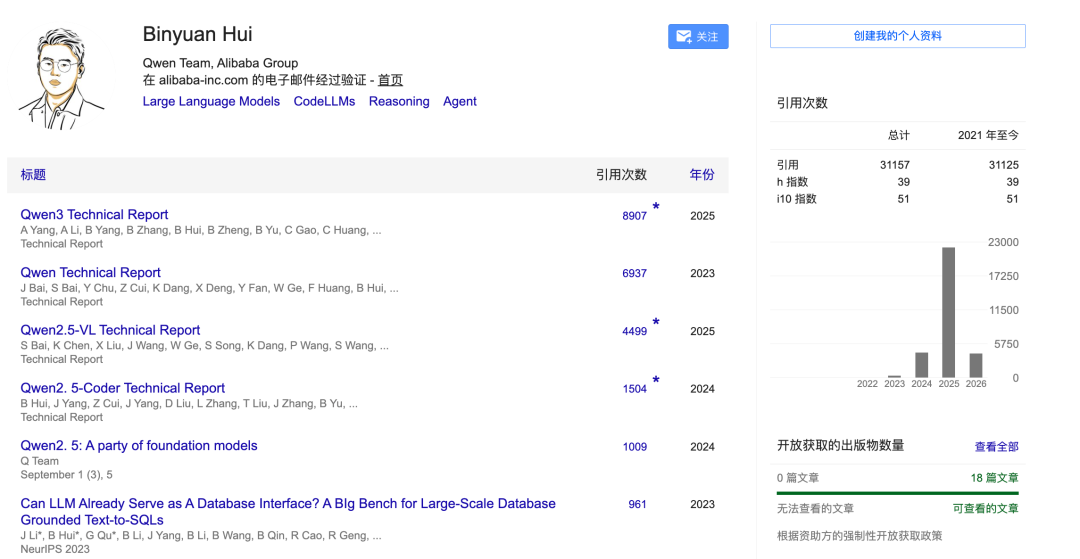Image resolution: width=1080 pixels, height=559 pixels.
Task: Click the 创建我的个人资料 button
Action: tap(897, 36)
